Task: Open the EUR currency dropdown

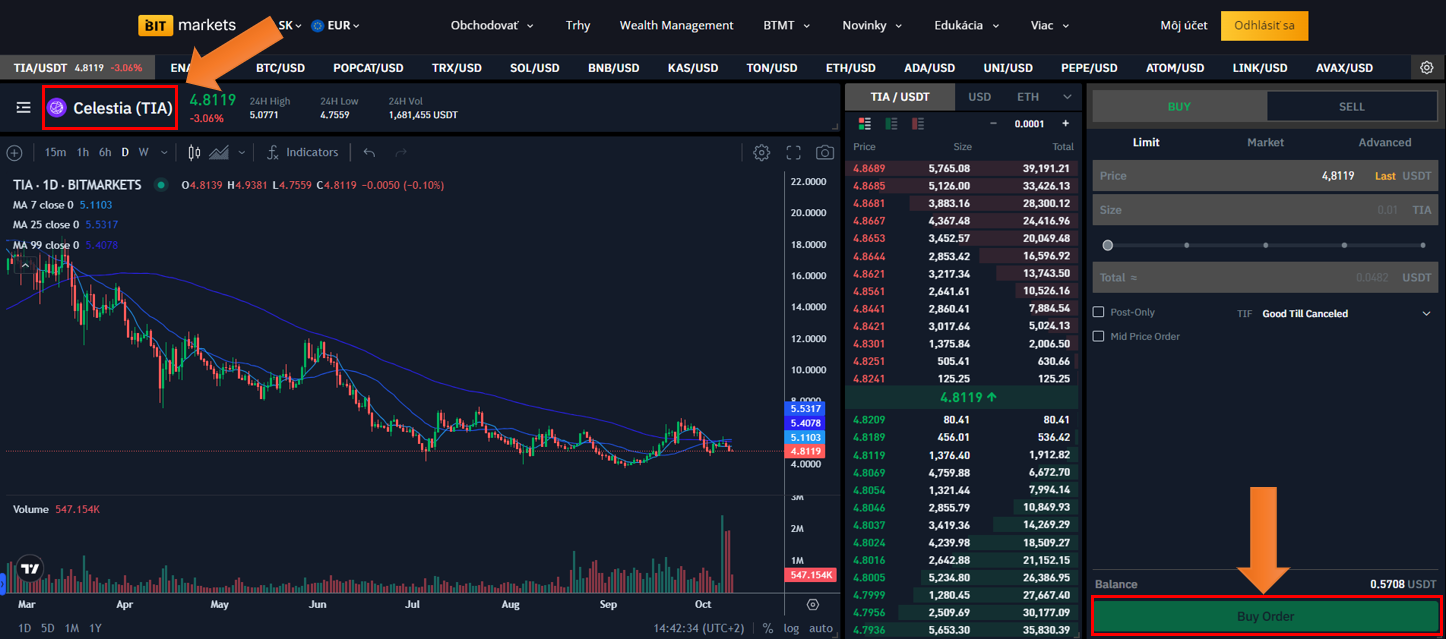Action: pos(335,26)
